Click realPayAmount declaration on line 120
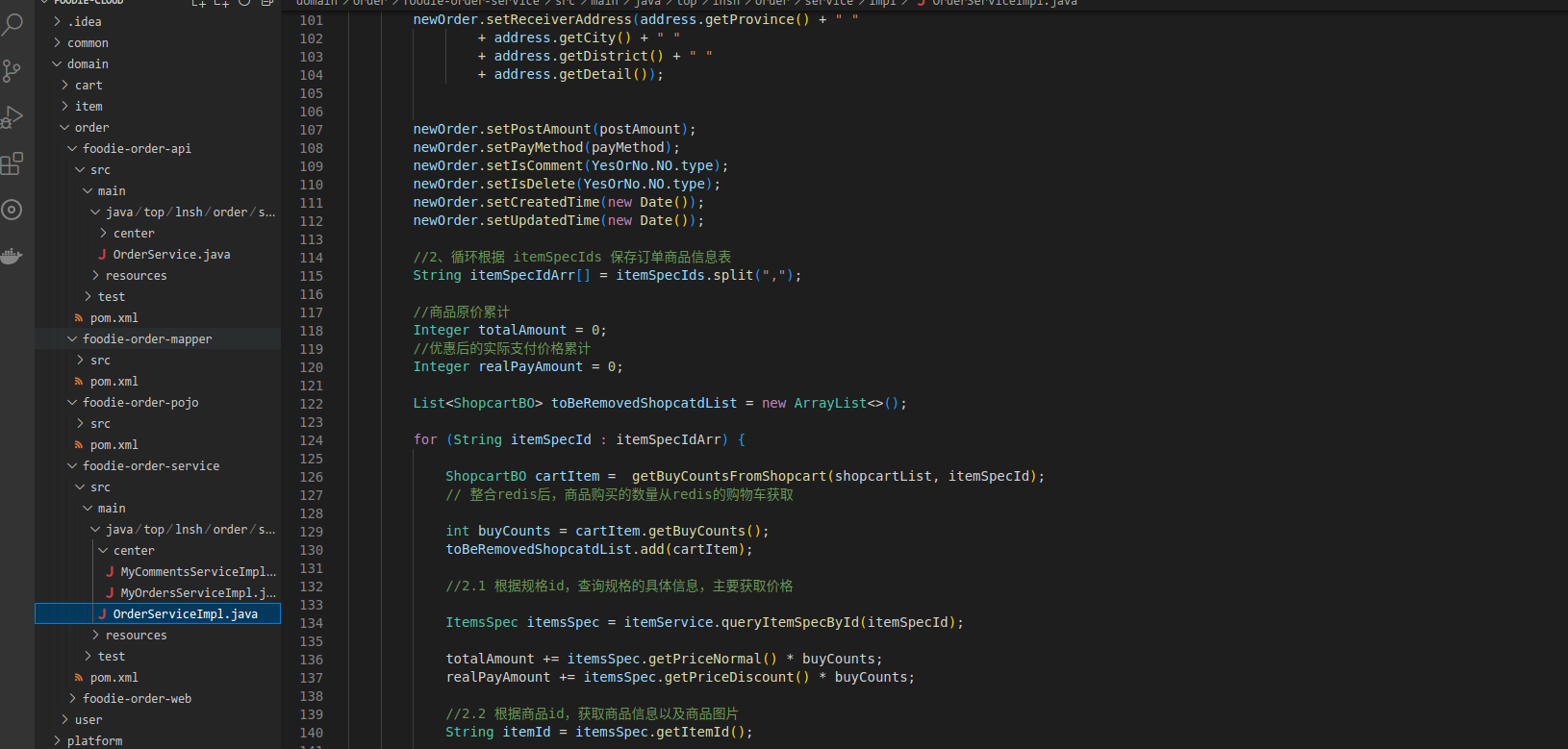Image resolution: width=1568 pixels, height=749 pixels. [531, 366]
